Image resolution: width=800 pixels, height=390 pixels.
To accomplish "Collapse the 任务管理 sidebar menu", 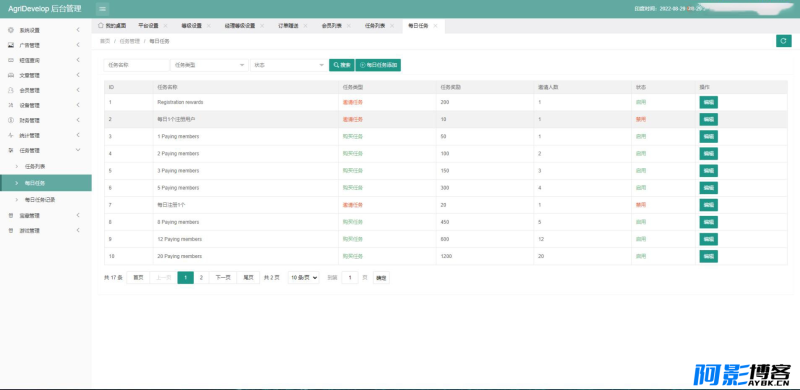I will (78, 151).
